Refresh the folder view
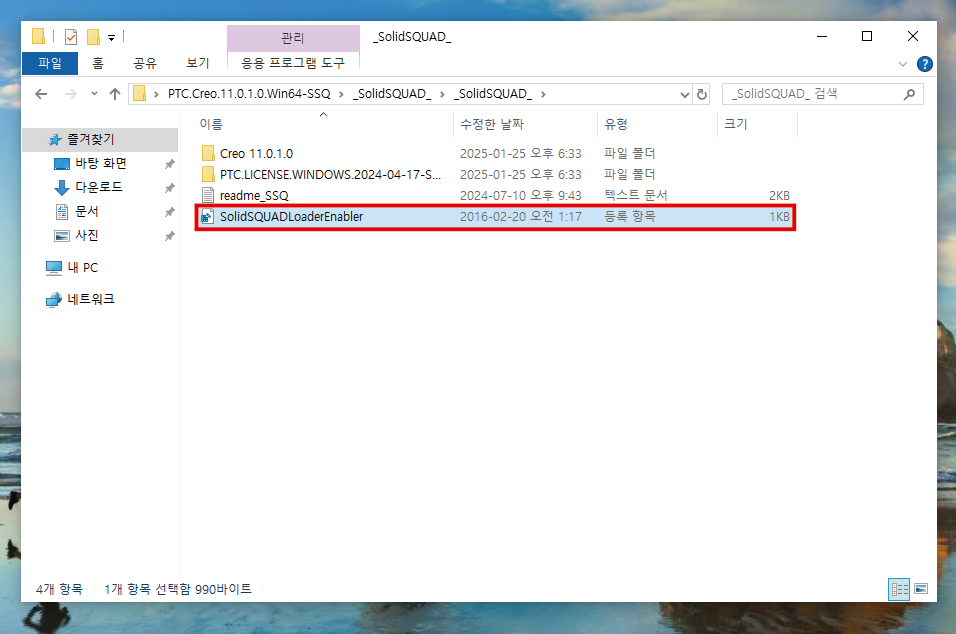Viewport: 956px width, 634px height. [702, 94]
